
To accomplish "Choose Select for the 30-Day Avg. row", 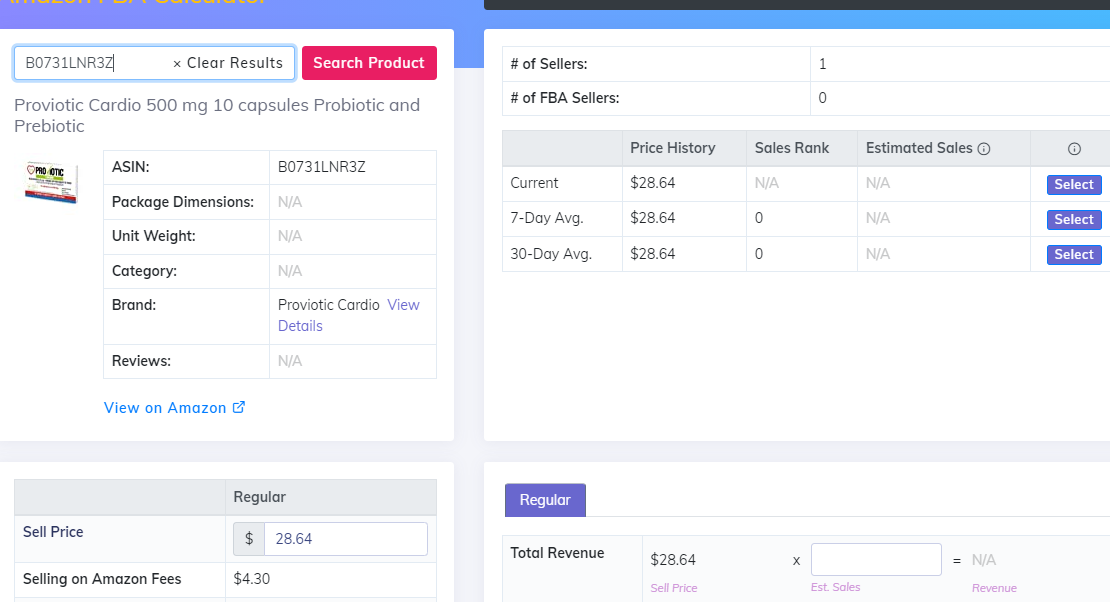I will 1074,254.
